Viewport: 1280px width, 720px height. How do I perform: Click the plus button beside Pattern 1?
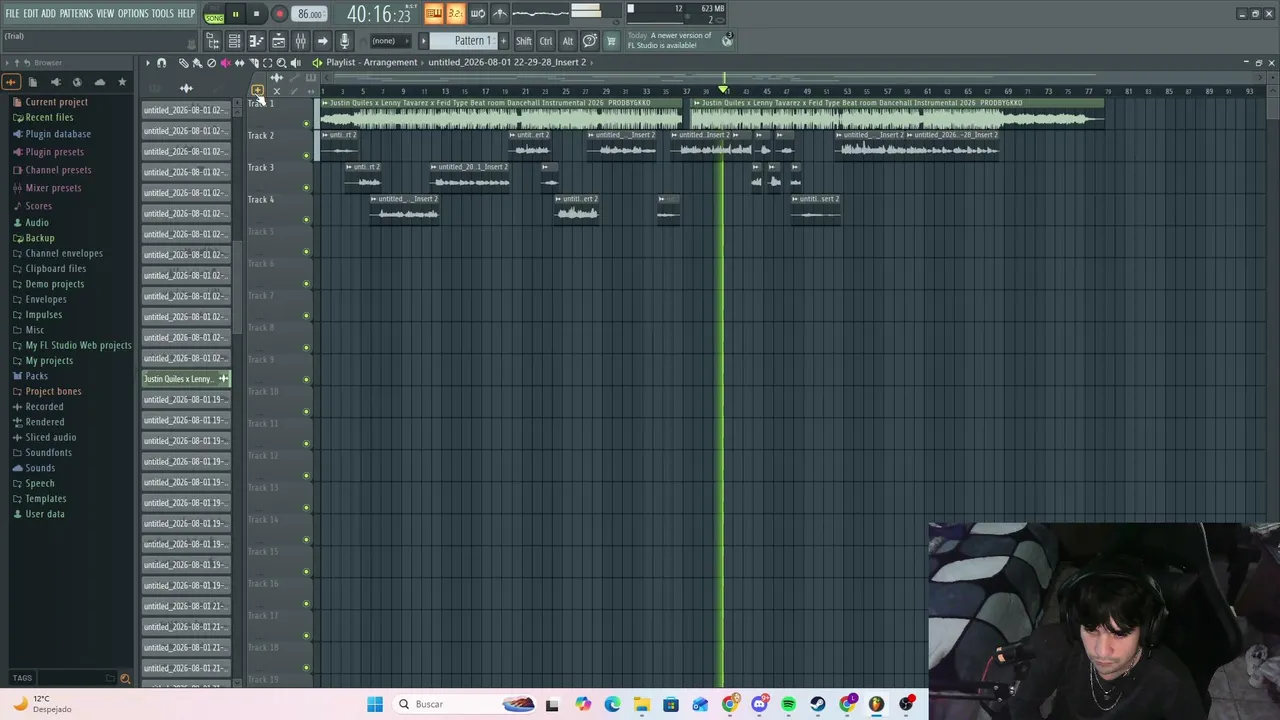[503, 41]
